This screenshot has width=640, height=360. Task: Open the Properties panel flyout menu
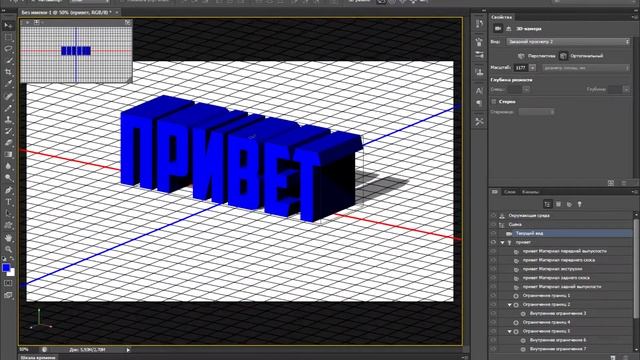tap(635, 17)
